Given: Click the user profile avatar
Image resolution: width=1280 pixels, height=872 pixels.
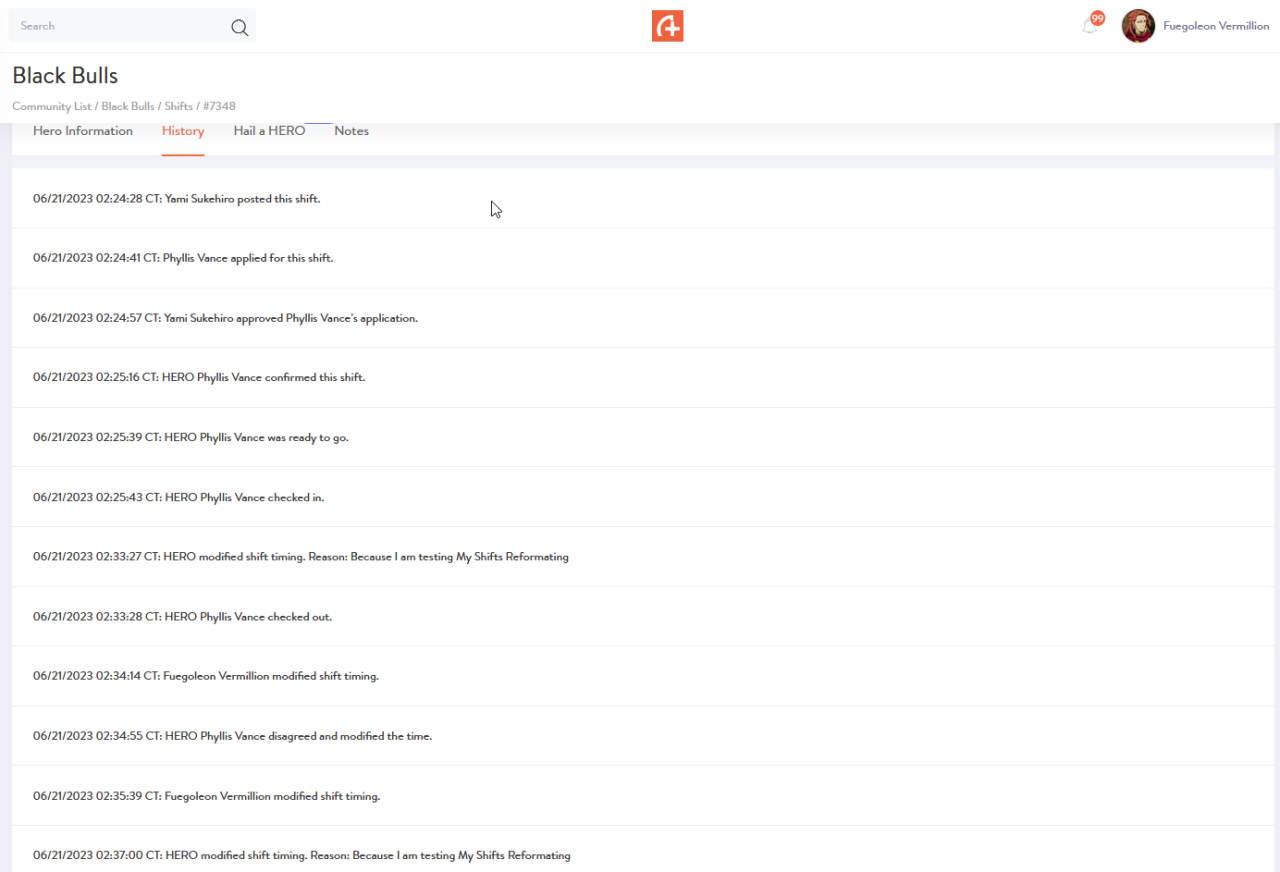Looking at the screenshot, I should coord(1138,26).
